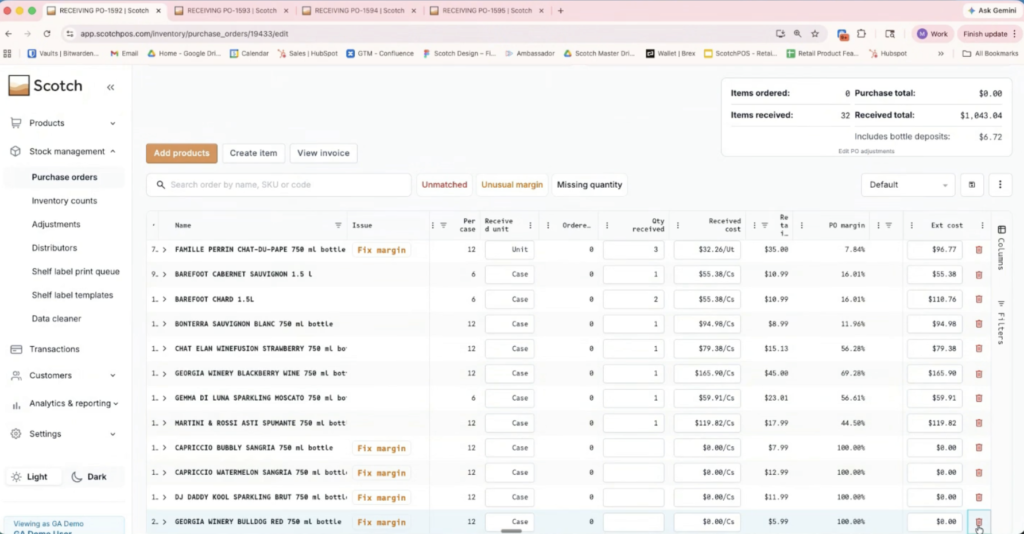Delete the BONTERRA SAUVIGNON BLANC row
This screenshot has width=1024, height=534.
pyautogui.click(x=978, y=324)
